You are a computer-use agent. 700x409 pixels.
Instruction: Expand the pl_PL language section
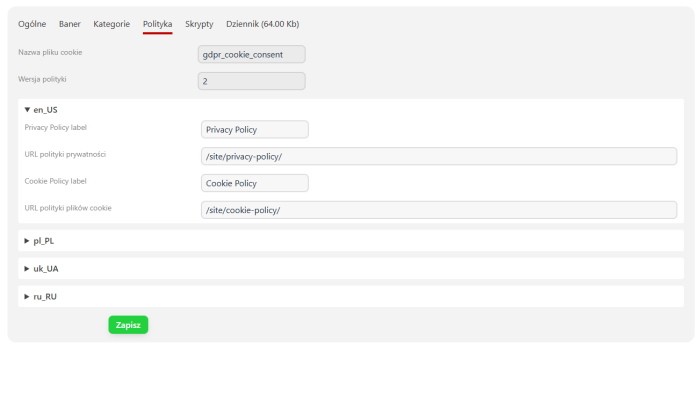(x=40, y=241)
